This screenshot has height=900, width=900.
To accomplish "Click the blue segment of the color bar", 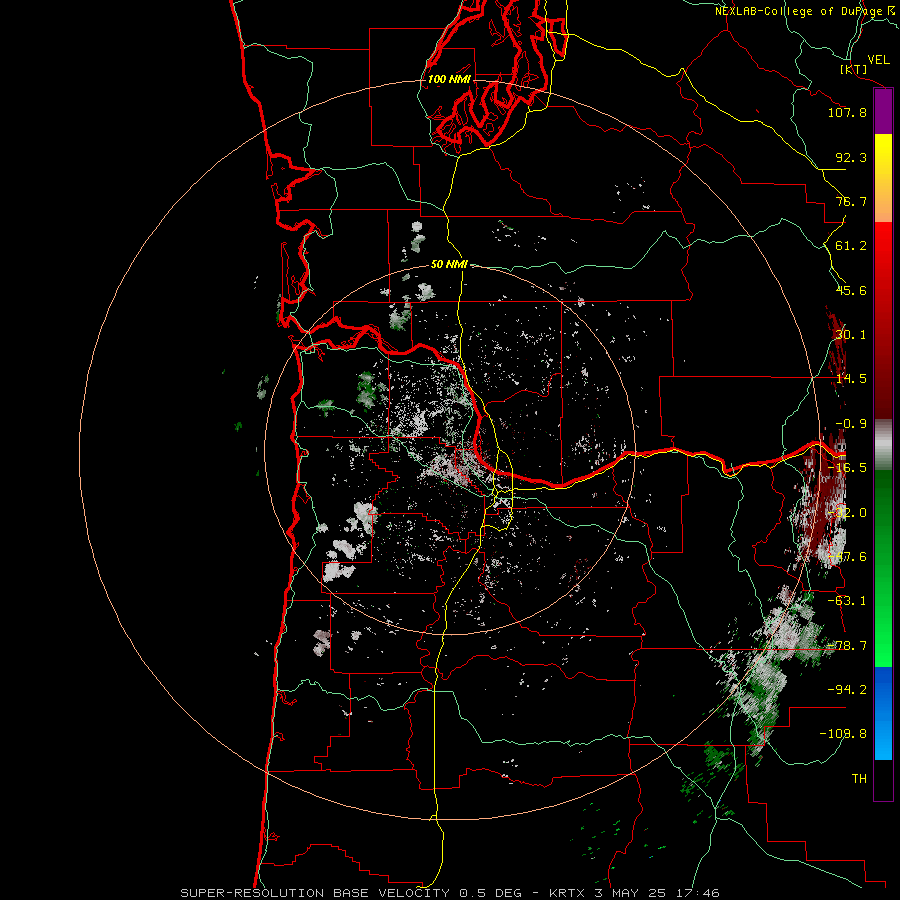I will pyautogui.click(x=883, y=713).
